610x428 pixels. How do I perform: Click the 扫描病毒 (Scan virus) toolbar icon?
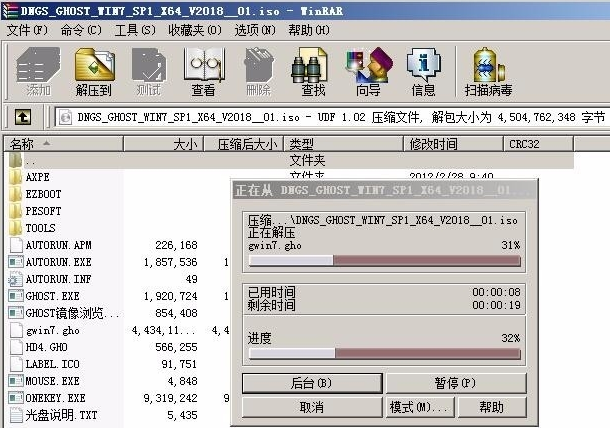pos(488,72)
